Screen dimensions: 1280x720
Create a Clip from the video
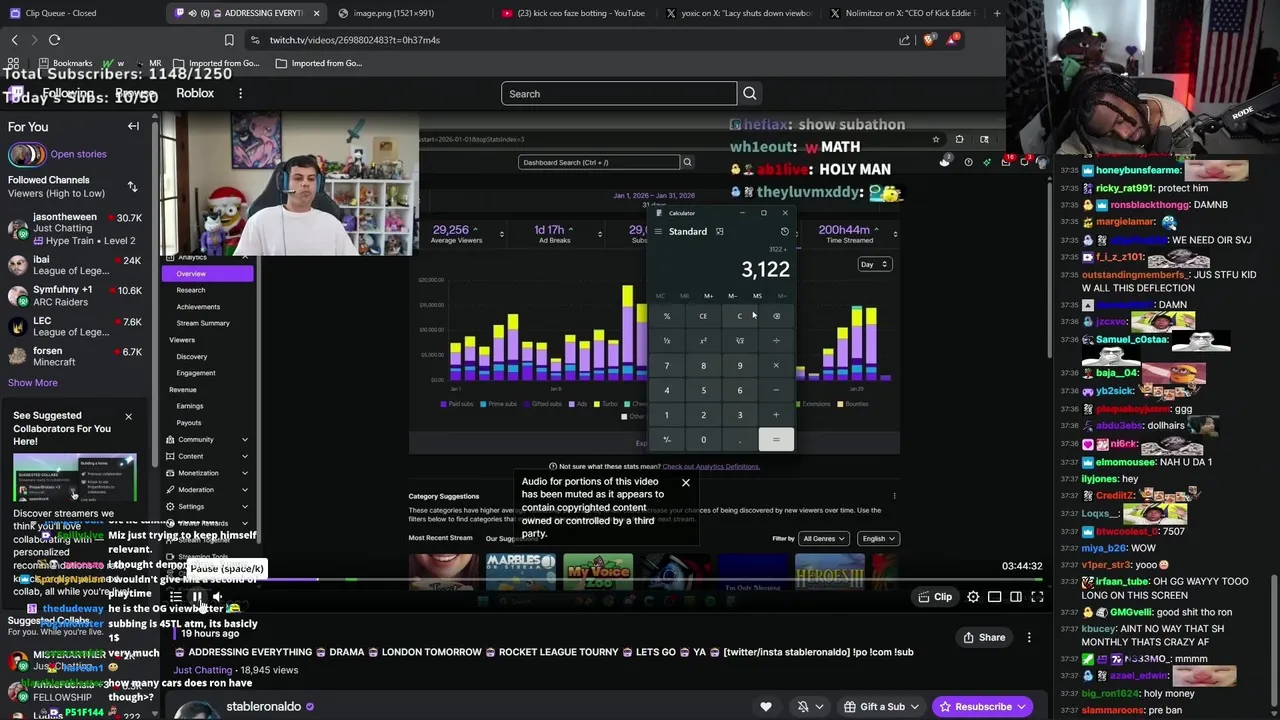[x=935, y=597]
